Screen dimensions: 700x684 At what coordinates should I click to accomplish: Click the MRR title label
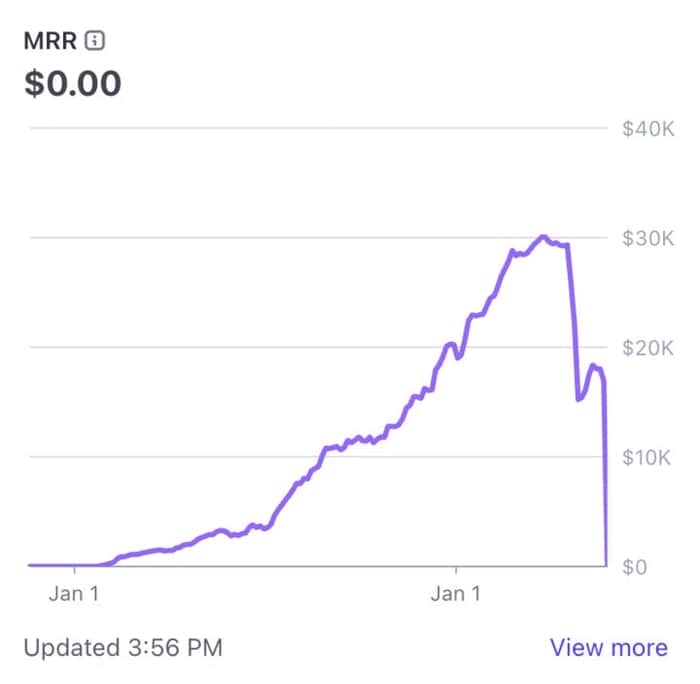click(x=50, y=41)
